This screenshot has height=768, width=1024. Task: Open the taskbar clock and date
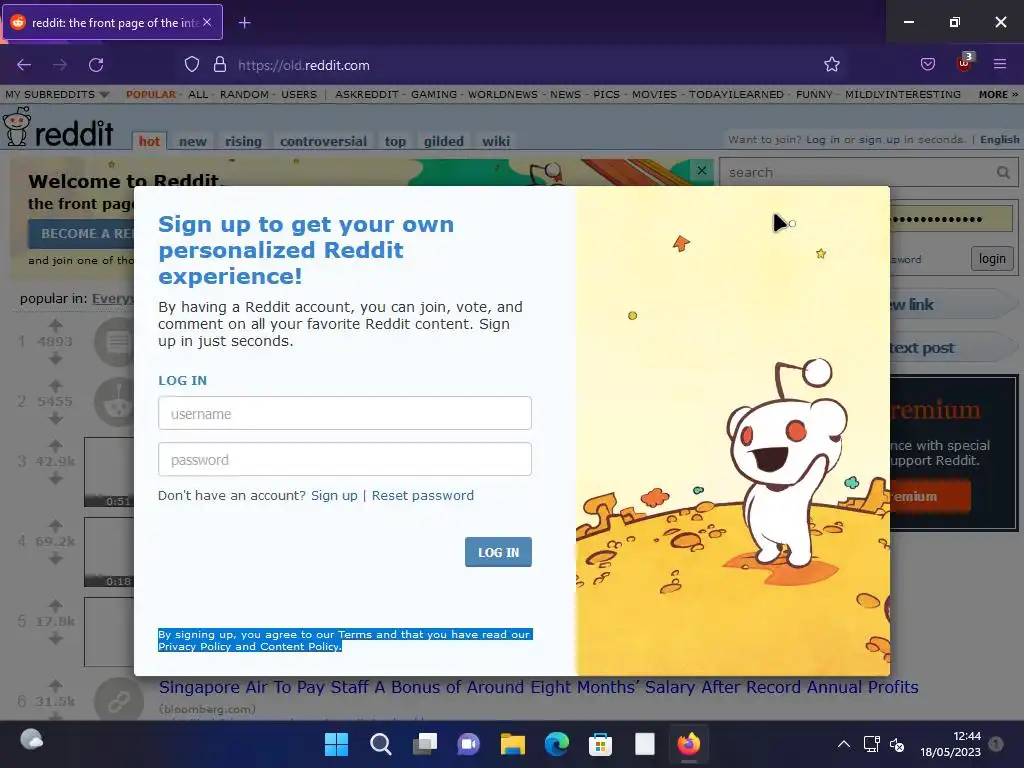(950, 744)
